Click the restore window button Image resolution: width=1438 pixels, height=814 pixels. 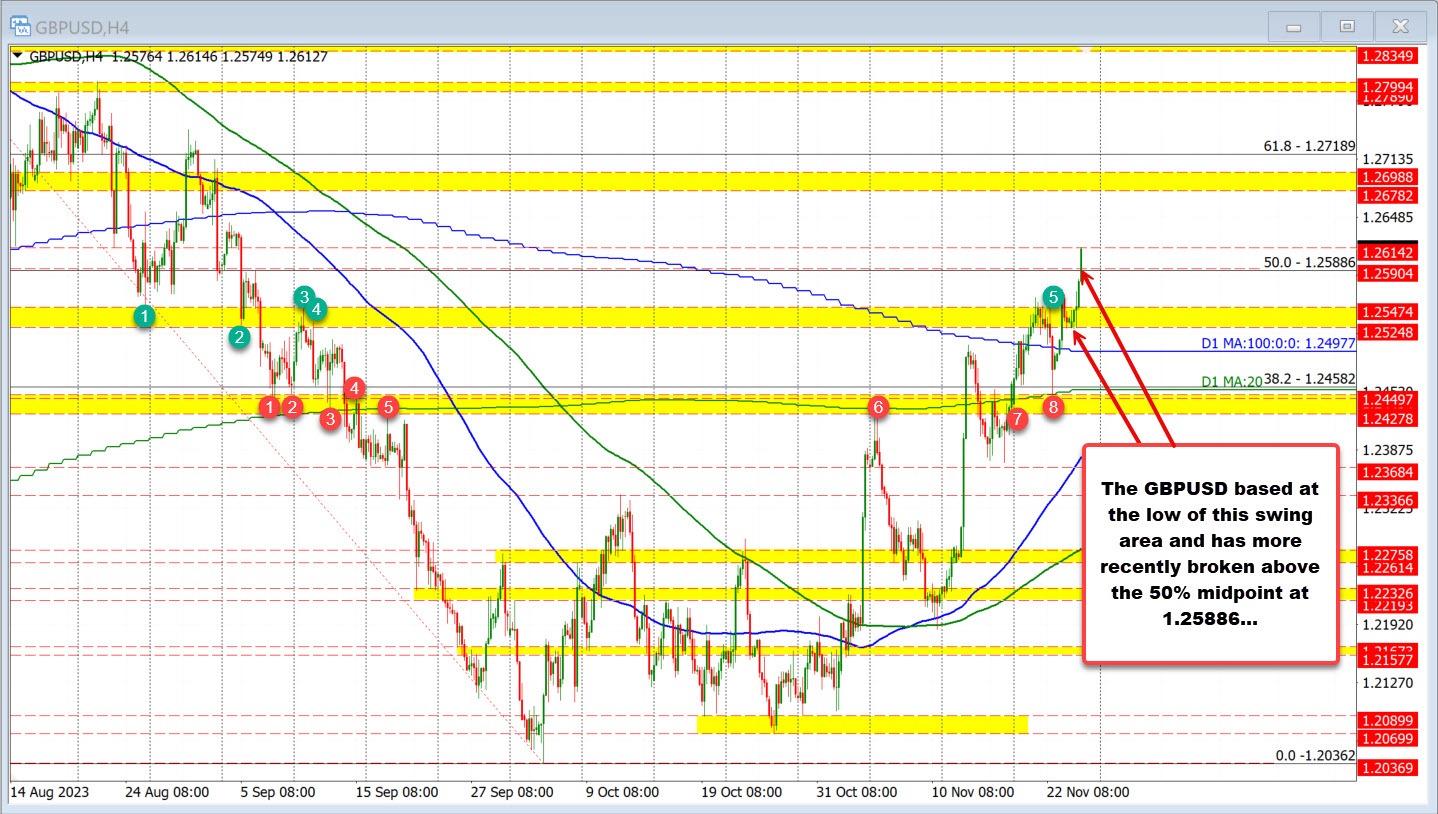(1346, 26)
